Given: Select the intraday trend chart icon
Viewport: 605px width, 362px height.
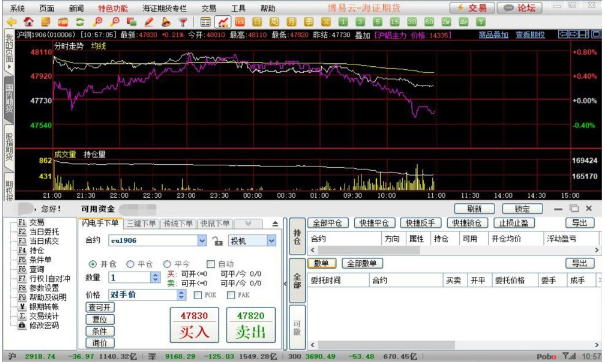Looking at the screenshot, I should (x=223, y=22).
